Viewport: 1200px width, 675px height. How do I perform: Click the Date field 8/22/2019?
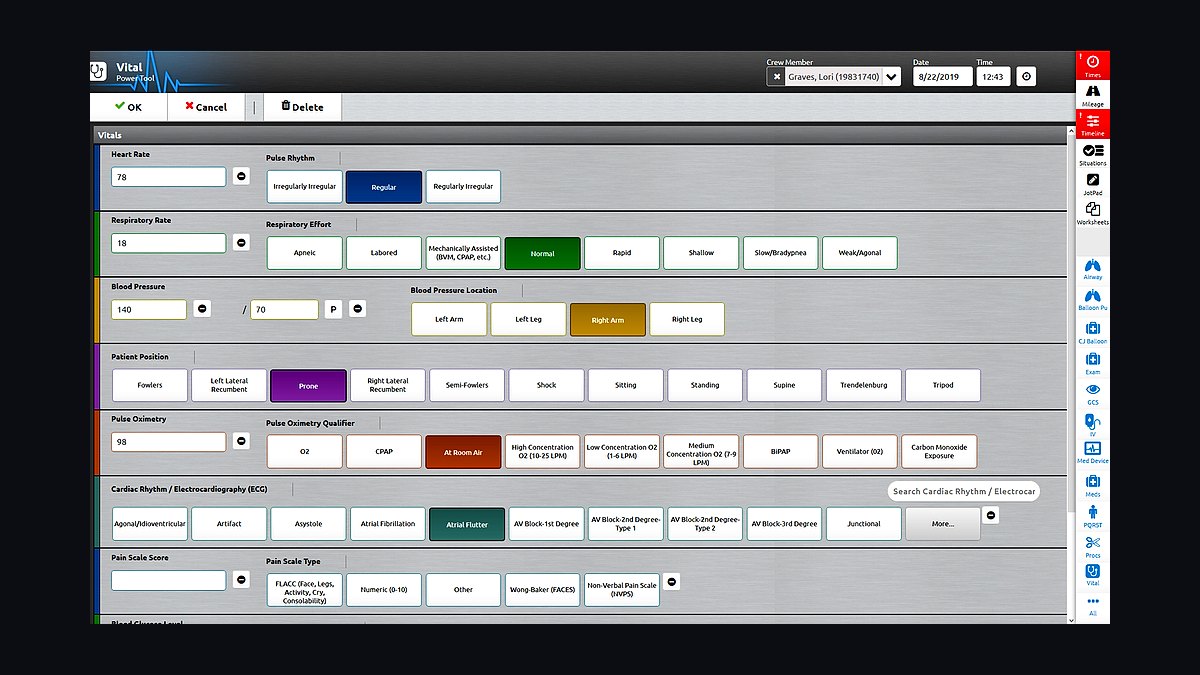click(942, 77)
